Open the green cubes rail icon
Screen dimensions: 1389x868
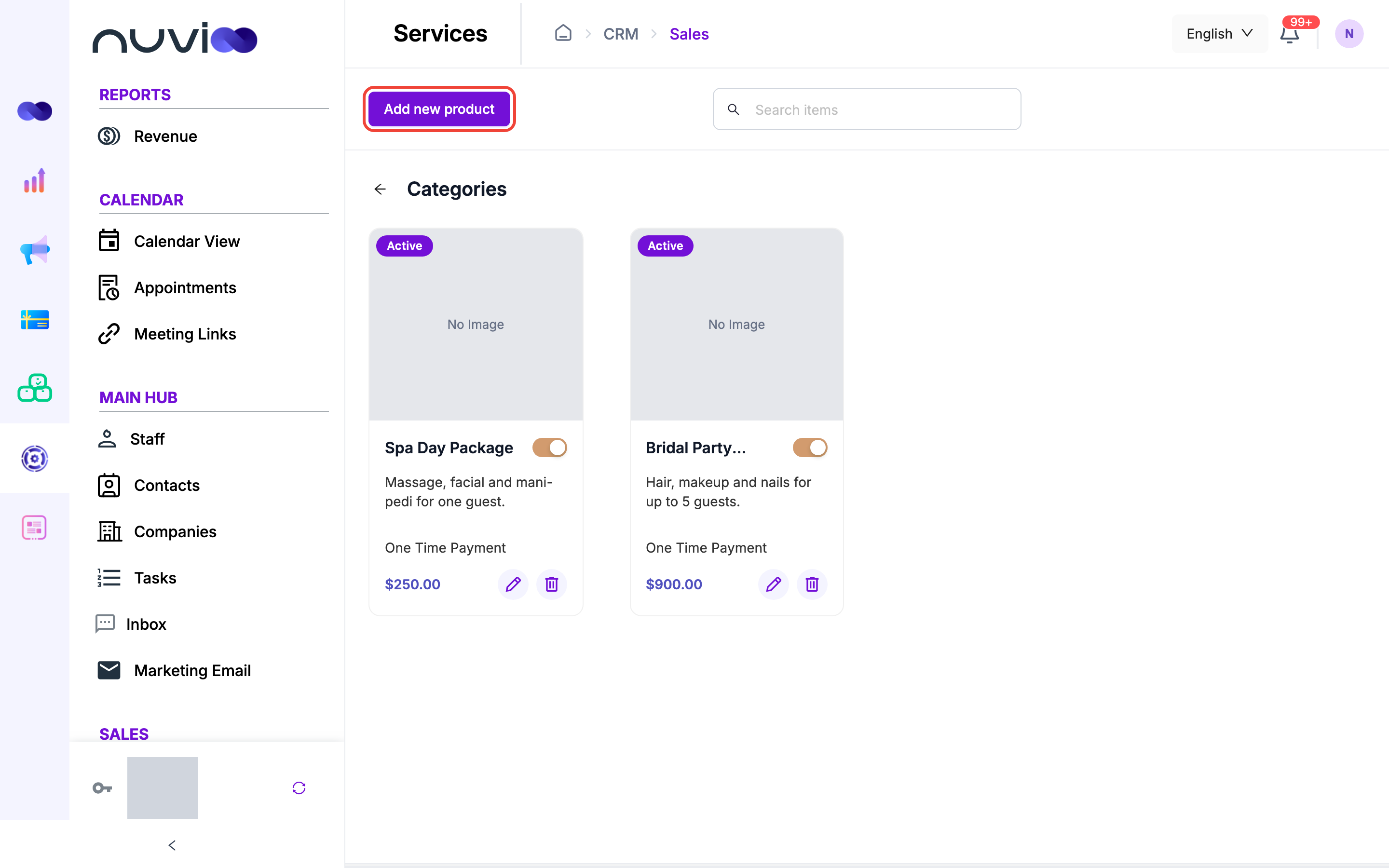pyautogui.click(x=34, y=388)
